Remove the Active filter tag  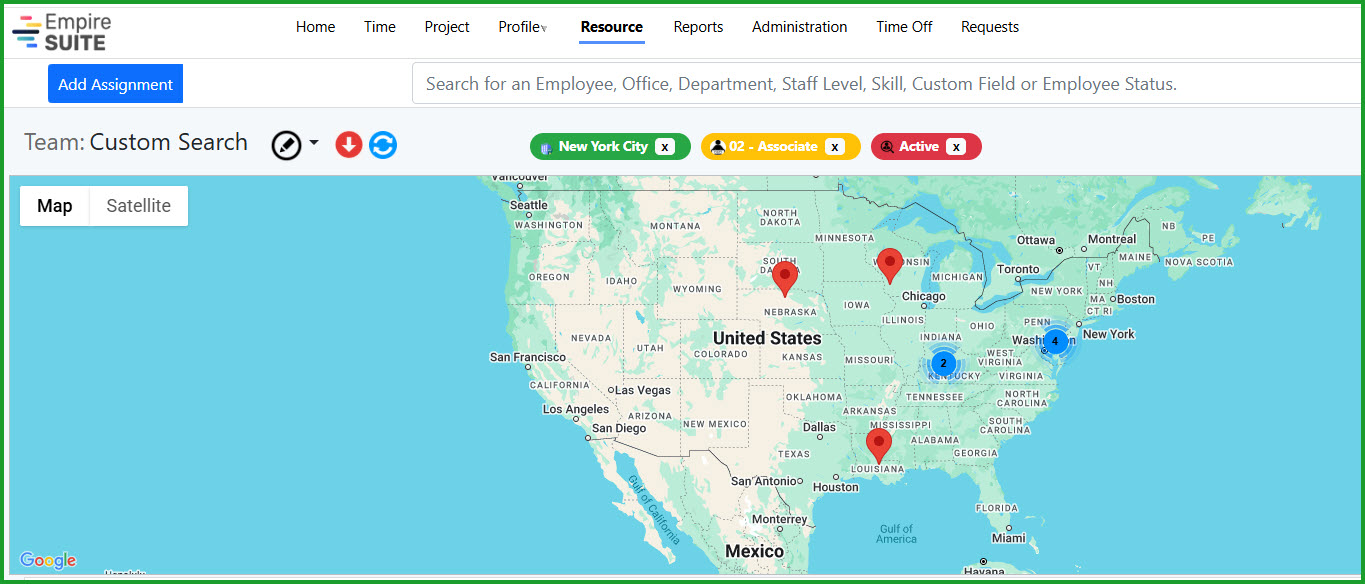point(956,147)
